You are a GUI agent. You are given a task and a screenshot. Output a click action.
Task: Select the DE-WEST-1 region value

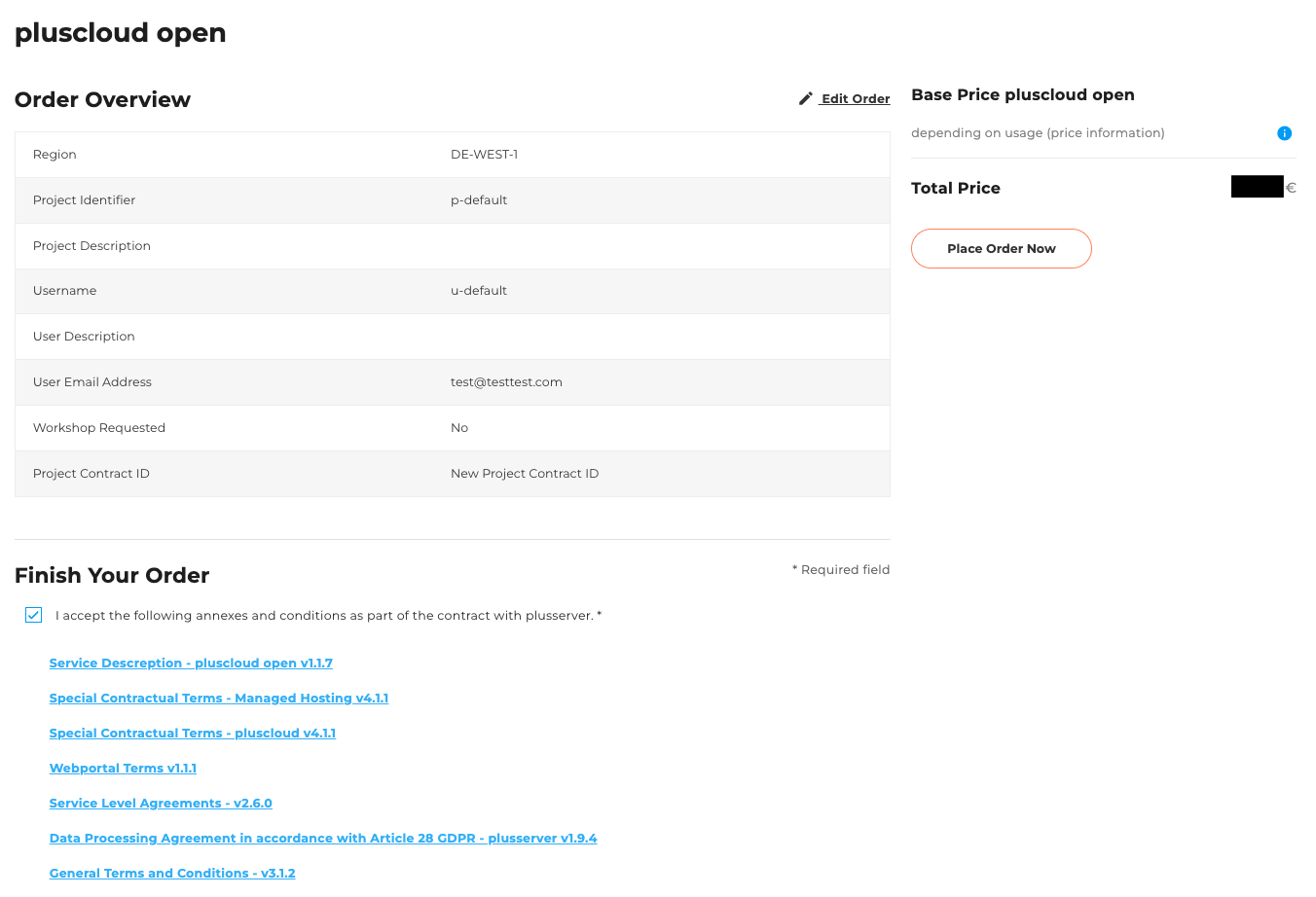(x=484, y=154)
